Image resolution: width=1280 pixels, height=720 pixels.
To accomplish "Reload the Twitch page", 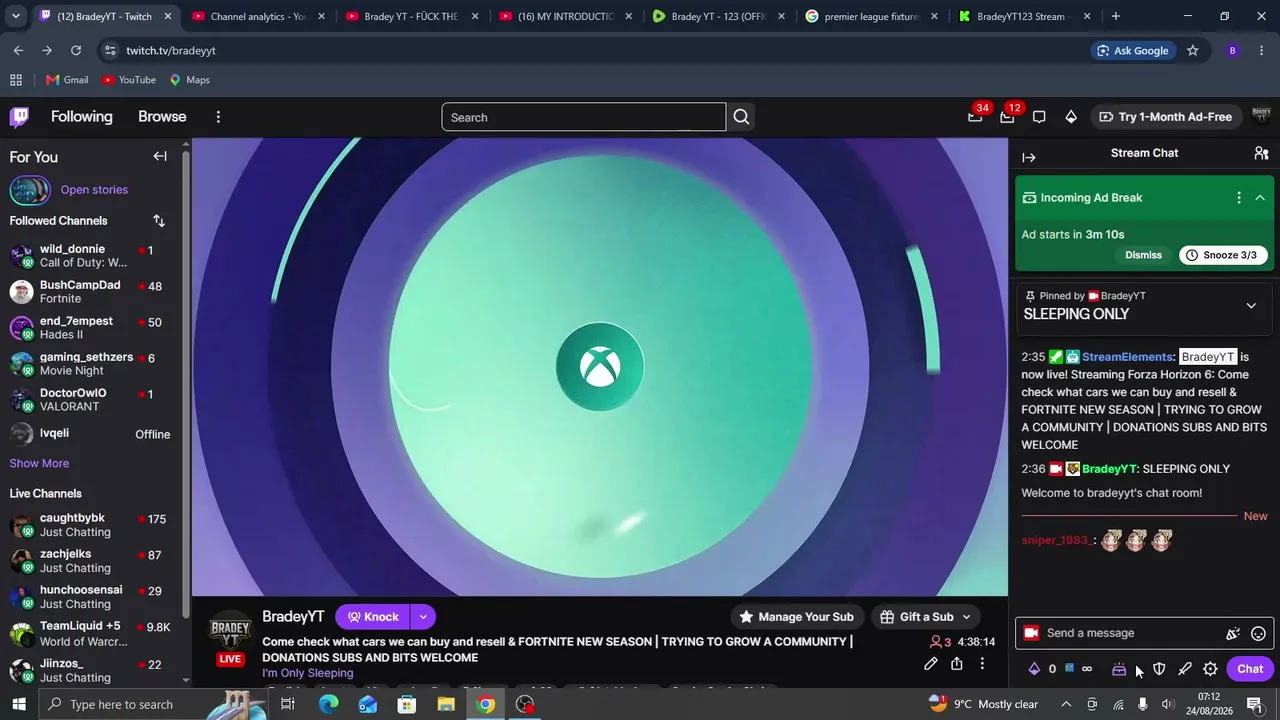I will pos(76,51).
